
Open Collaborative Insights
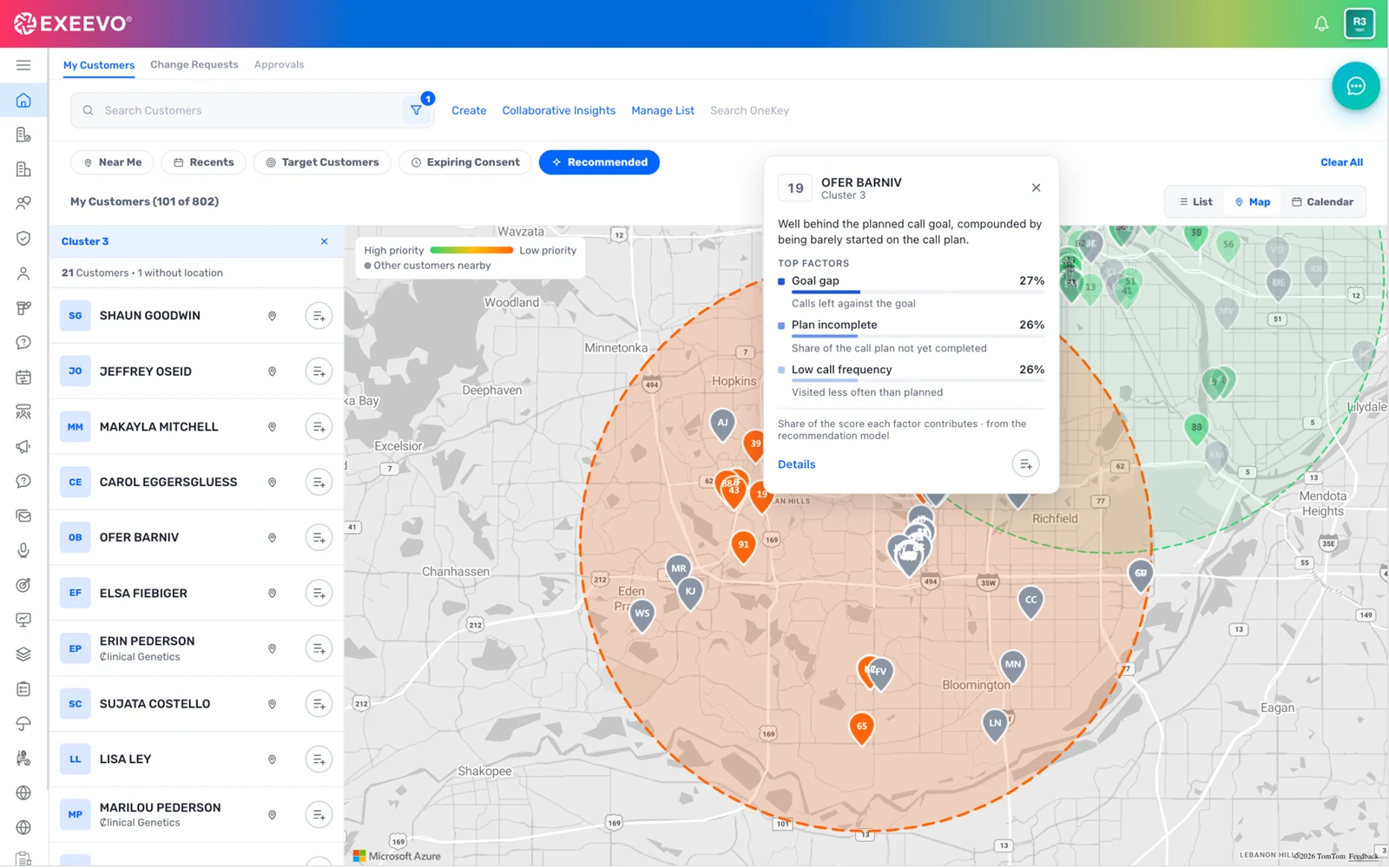pos(559,110)
